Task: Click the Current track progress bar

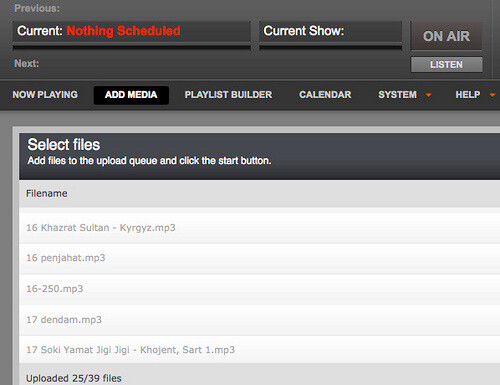Action: tap(132, 48)
